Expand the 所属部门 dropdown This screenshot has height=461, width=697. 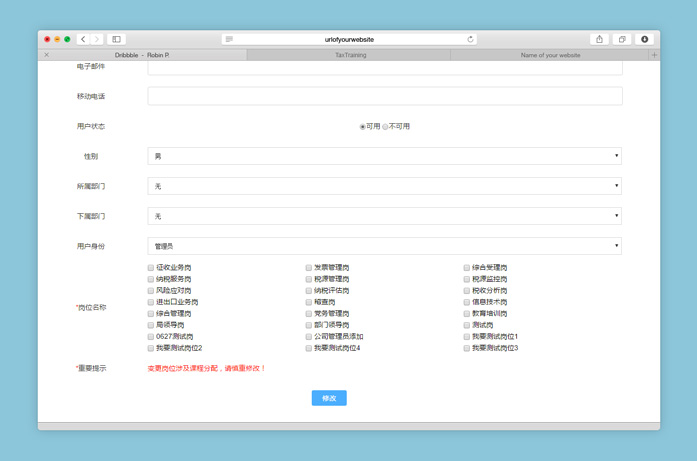click(x=384, y=186)
